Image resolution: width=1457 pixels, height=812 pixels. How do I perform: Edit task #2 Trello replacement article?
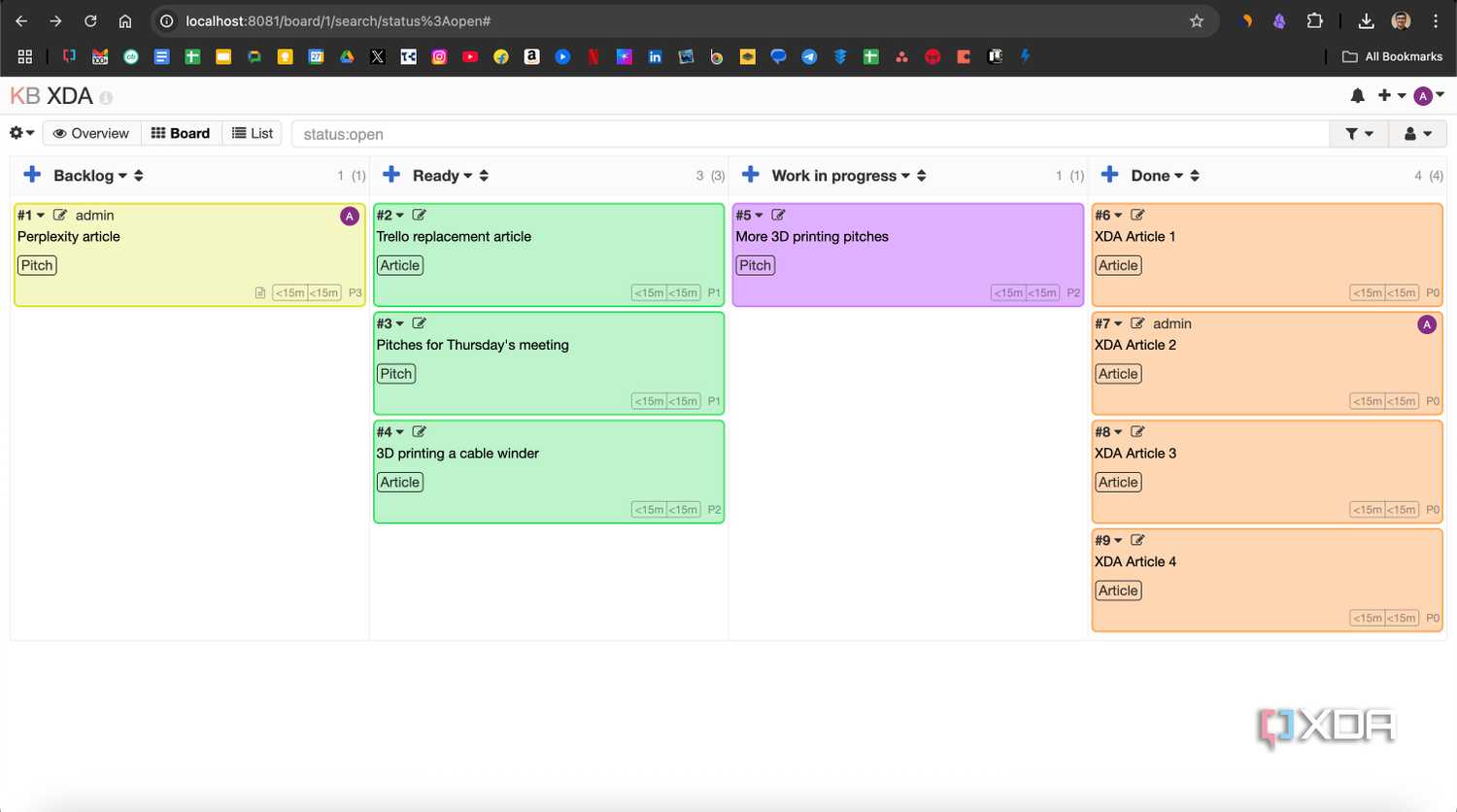click(420, 215)
